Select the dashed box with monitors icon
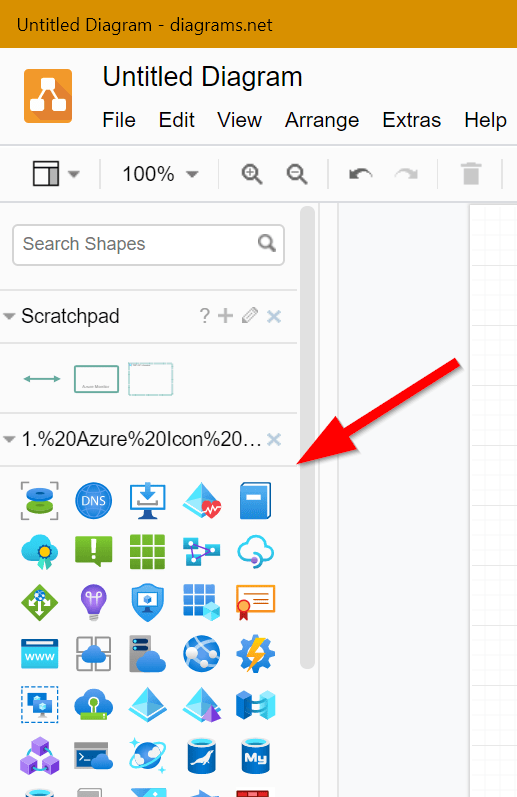Image resolution: width=517 pixels, height=797 pixels. [40, 704]
